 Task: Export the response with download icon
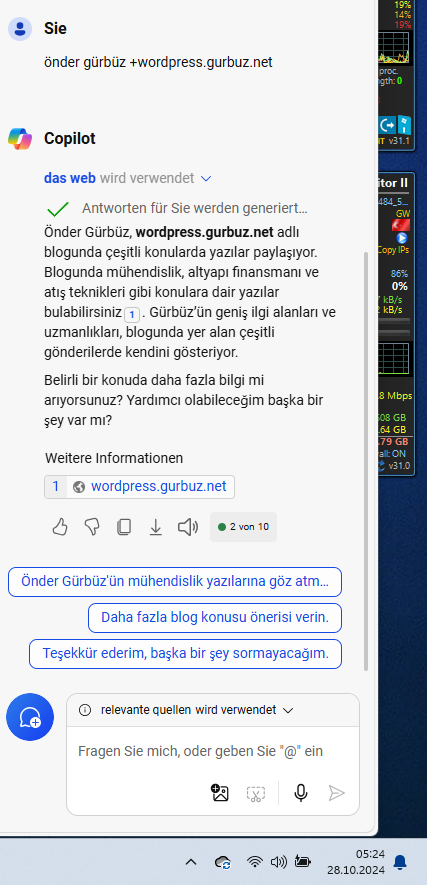[155, 527]
